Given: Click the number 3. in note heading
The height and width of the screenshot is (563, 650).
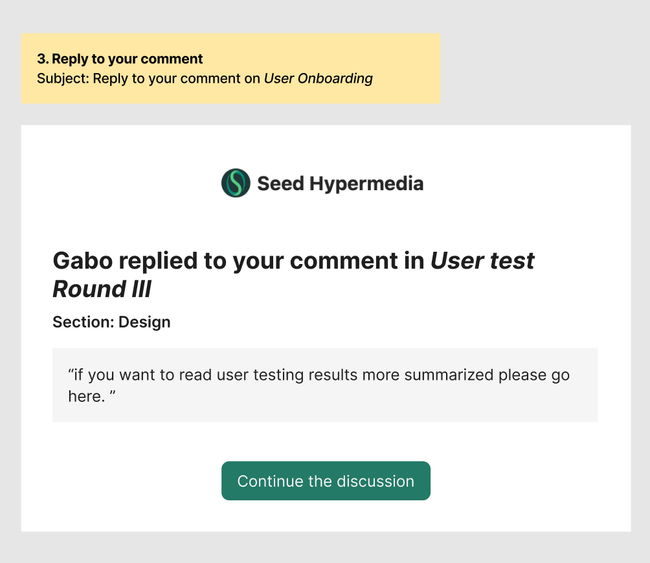Looking at the screenshot, I should coord(43,59).
